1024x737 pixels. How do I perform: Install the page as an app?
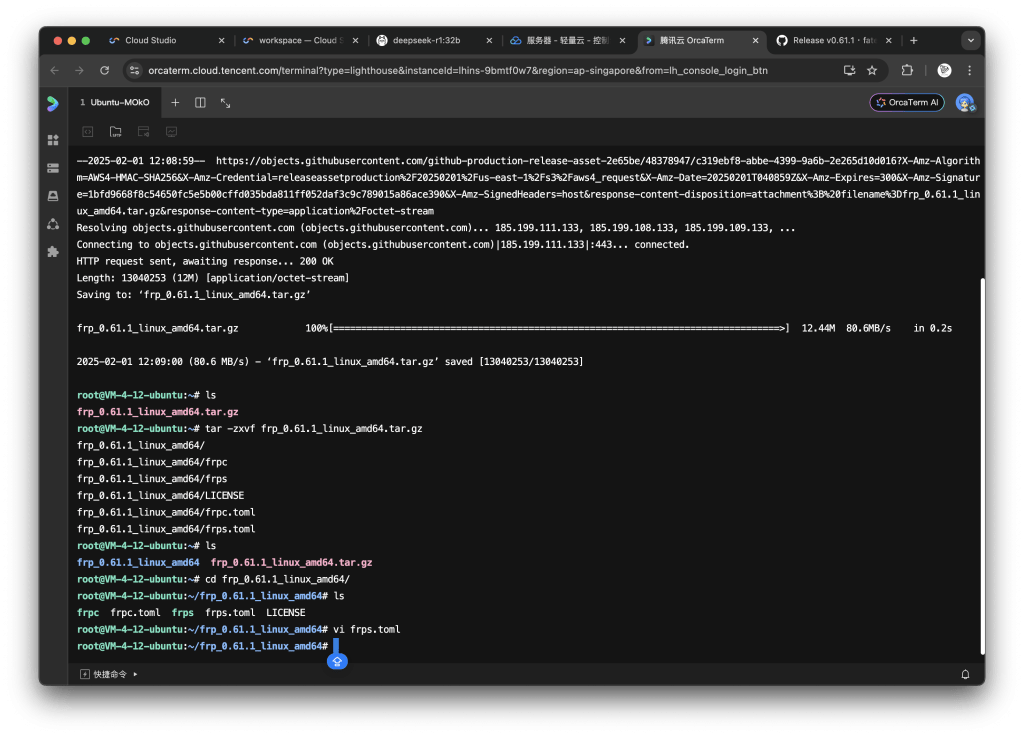(849, 71)
